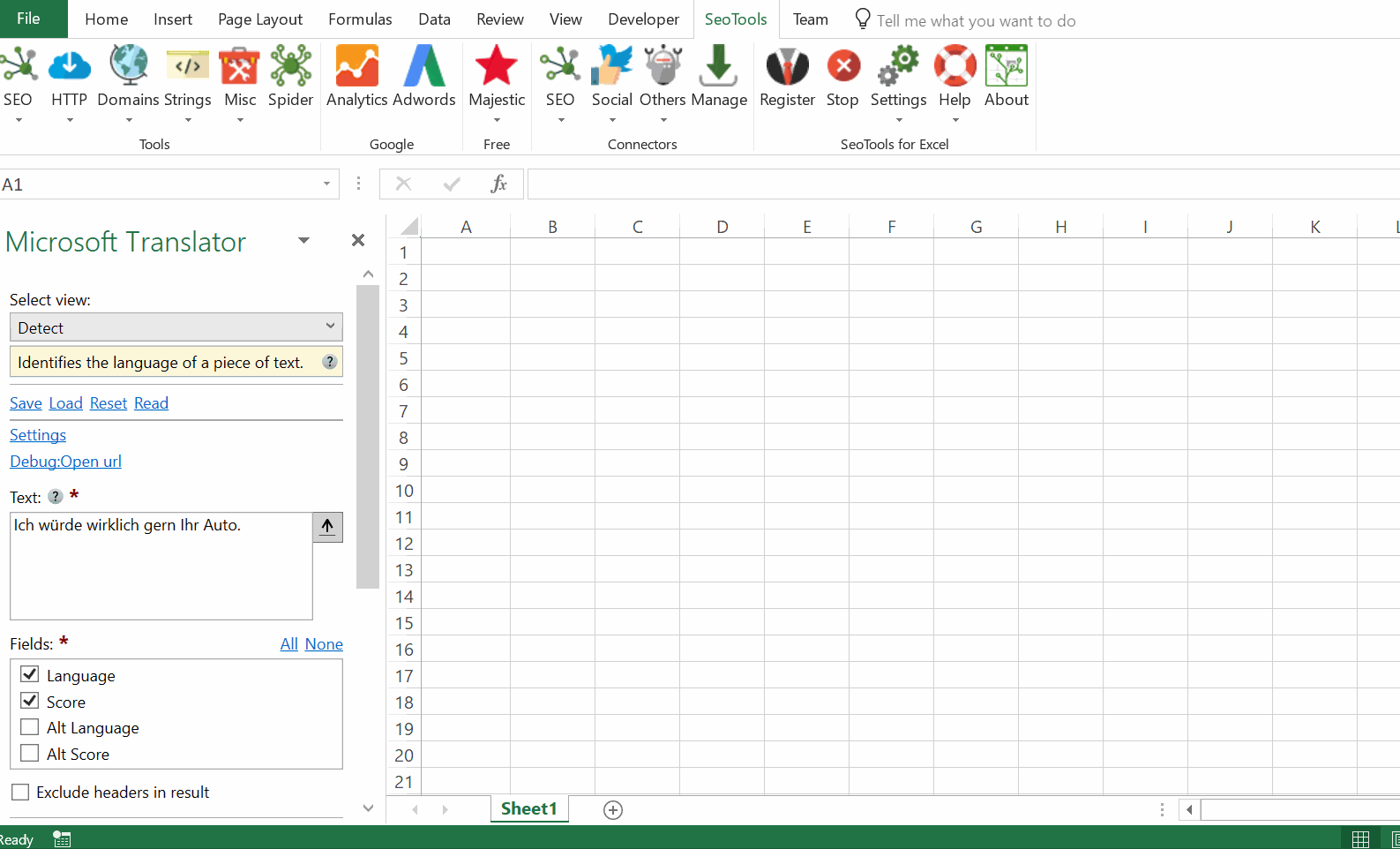Open SeoTools Settings gears icon
Screen dimensions: 1400x849
tap(898, 67)
